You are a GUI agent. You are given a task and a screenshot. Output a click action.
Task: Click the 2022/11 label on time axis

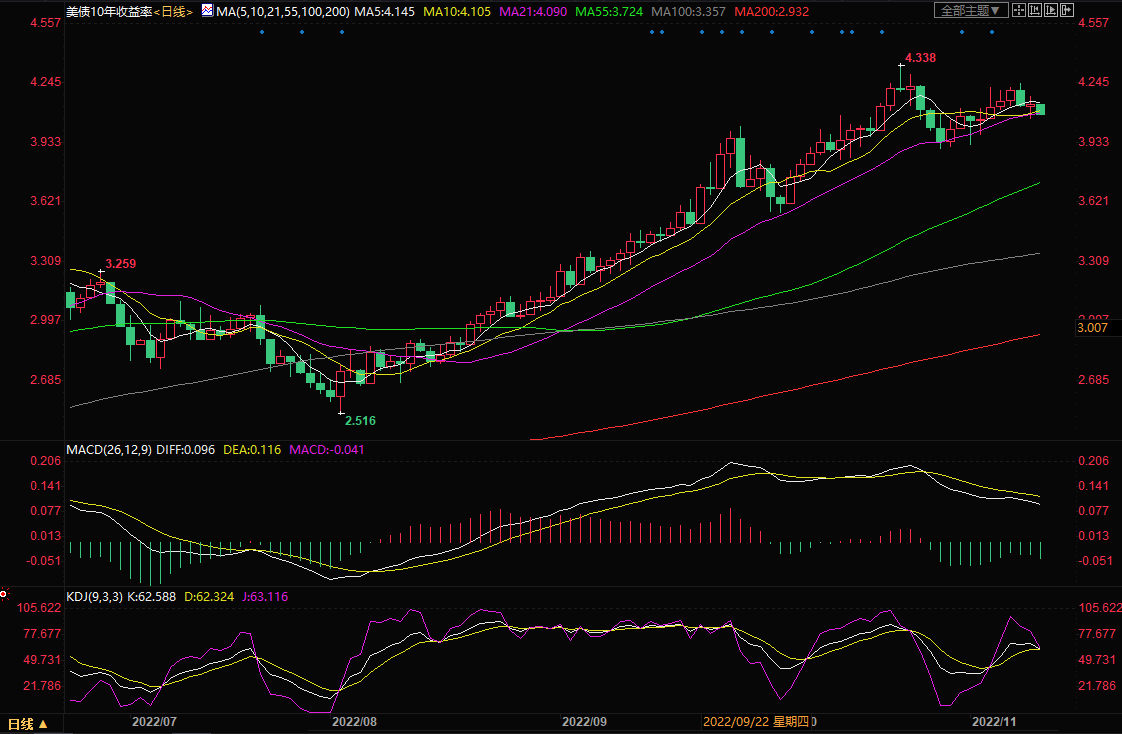(994, 720)
